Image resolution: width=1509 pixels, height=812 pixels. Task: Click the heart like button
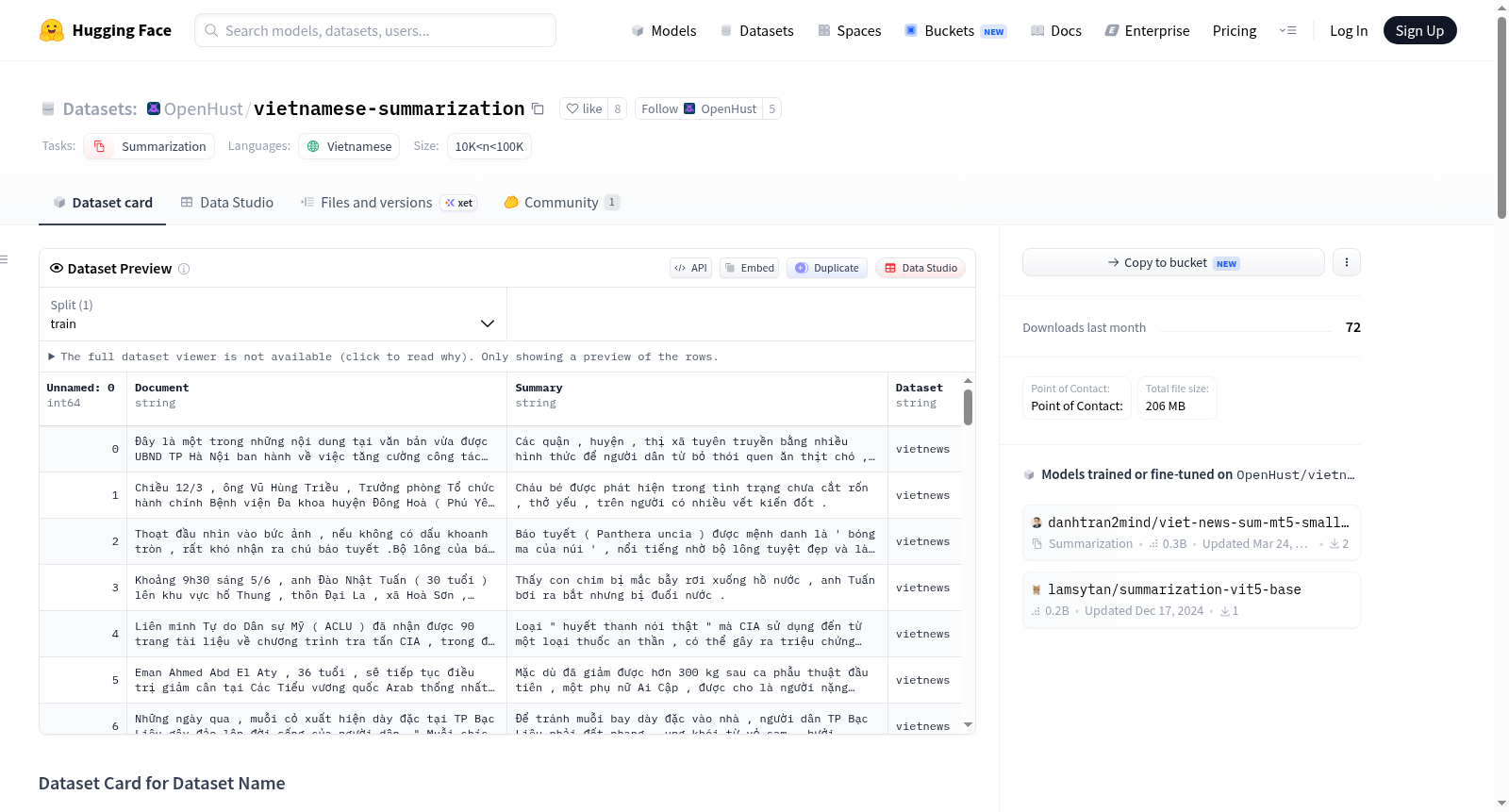583,108
